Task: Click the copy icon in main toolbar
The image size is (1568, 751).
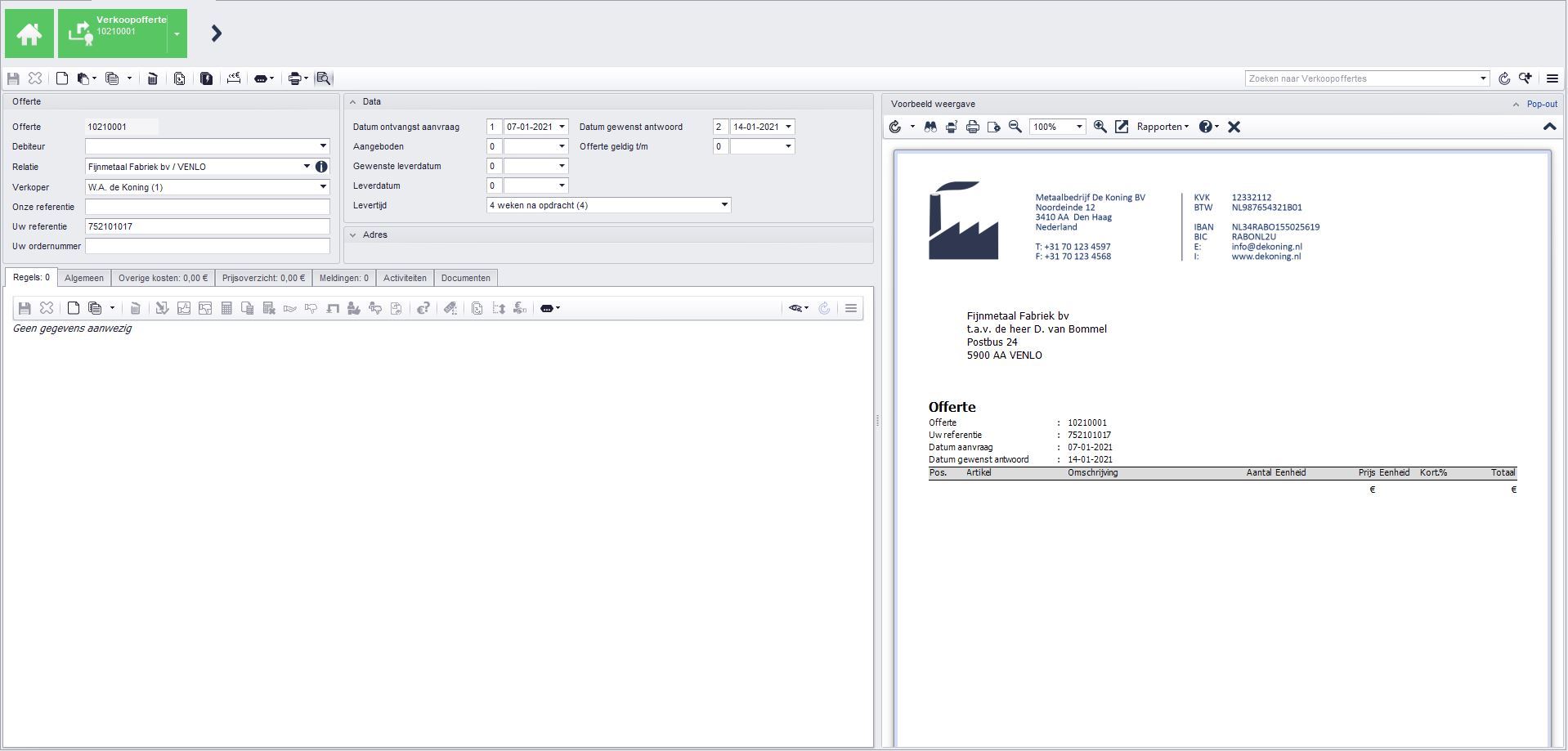Action: (113, 78)
